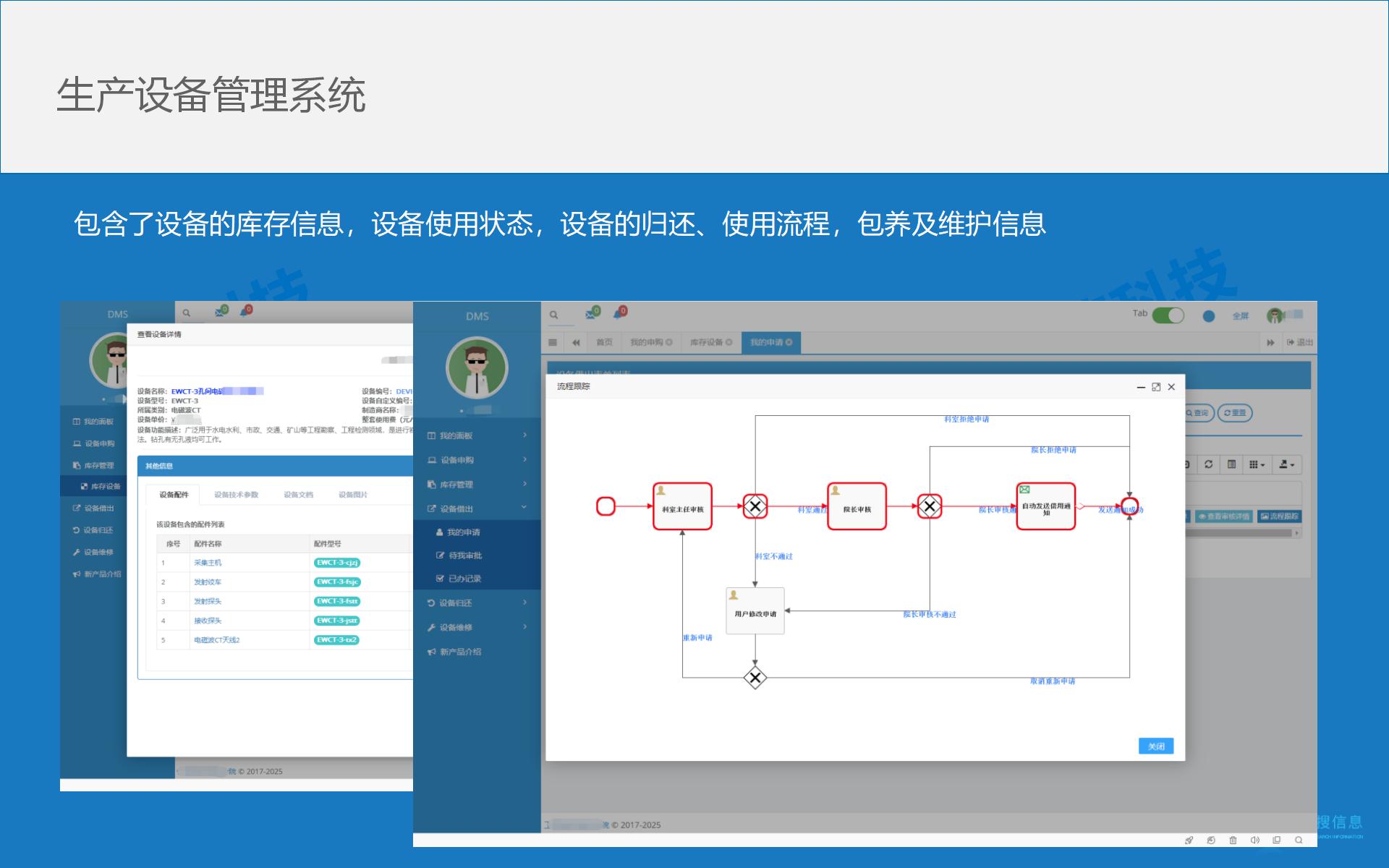
Task: Click the 科室主任审核 node in the flowchart
Action: pyautogui.click(x=682, y=507)
